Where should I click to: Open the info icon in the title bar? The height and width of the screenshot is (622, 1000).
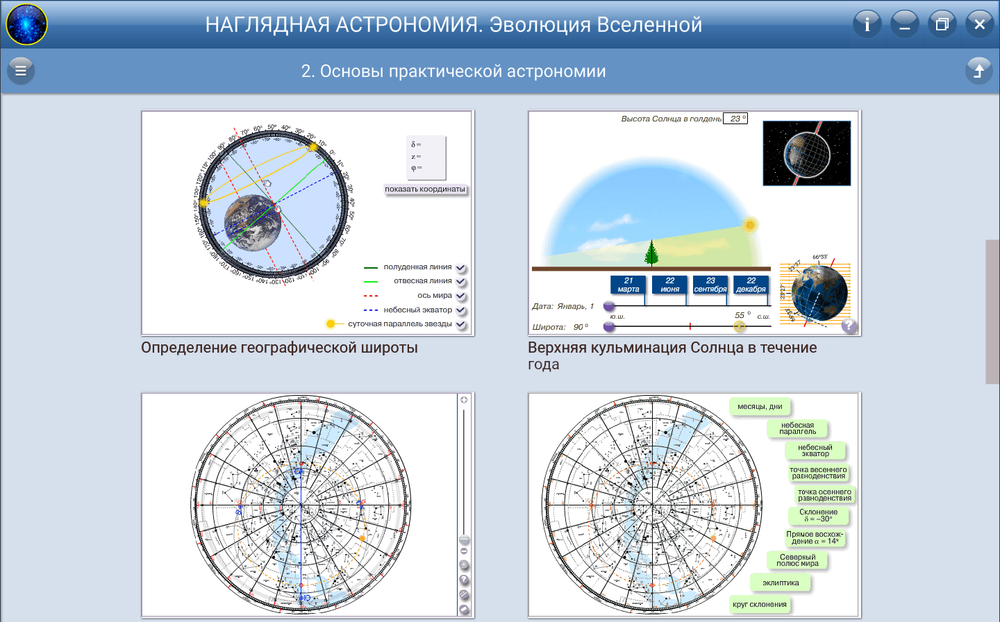click(x=866, y=23)
